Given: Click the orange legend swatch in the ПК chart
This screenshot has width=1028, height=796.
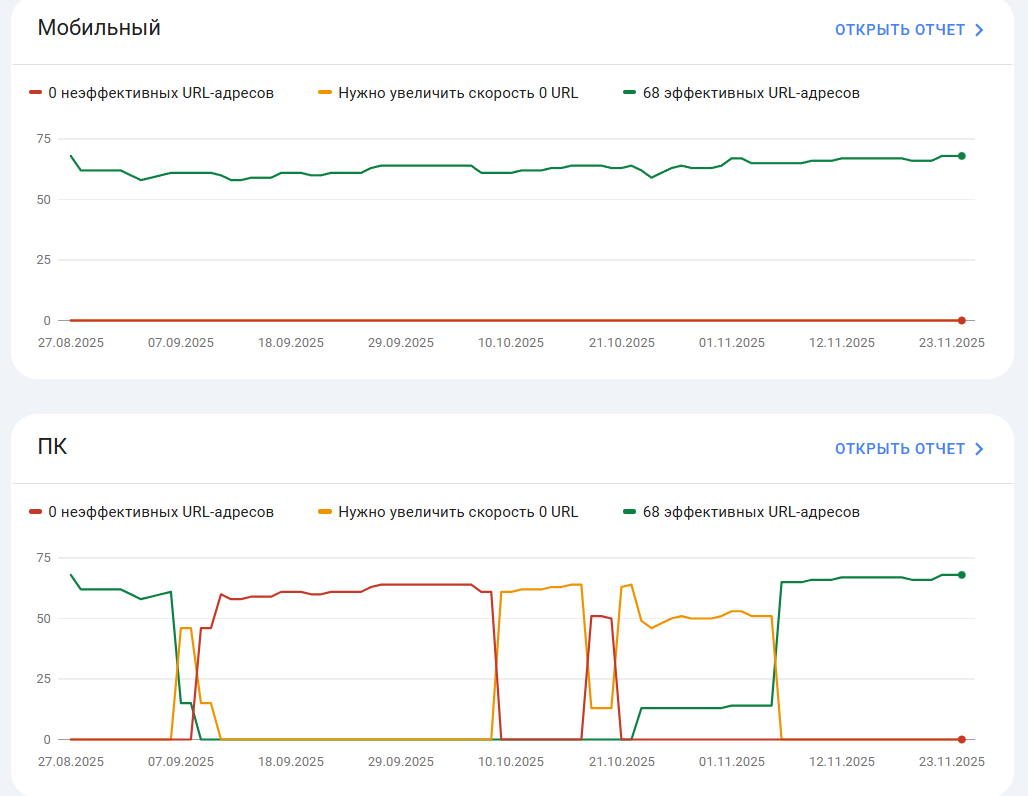Looking at the screenshot, I should point(324,512).
